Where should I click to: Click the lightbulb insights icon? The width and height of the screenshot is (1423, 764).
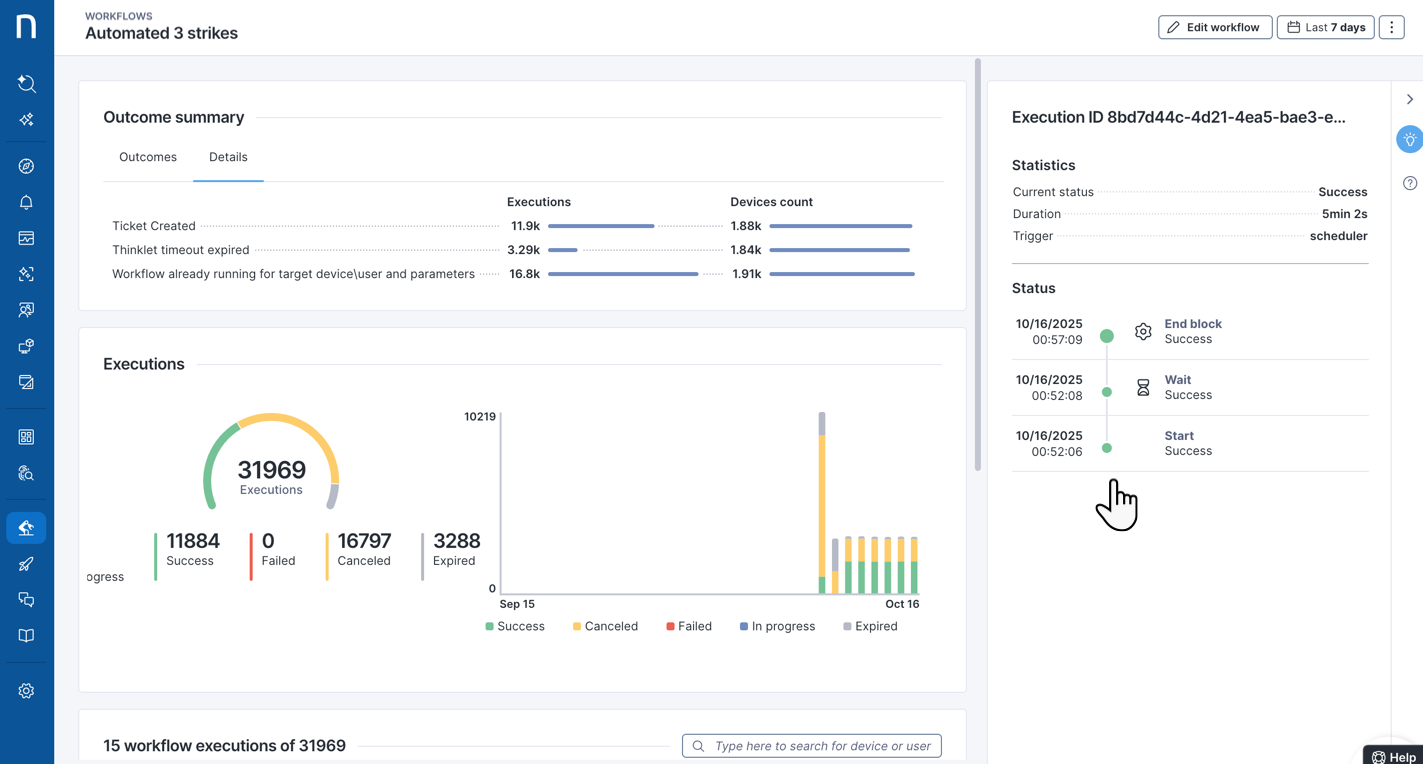(1409, 140)
